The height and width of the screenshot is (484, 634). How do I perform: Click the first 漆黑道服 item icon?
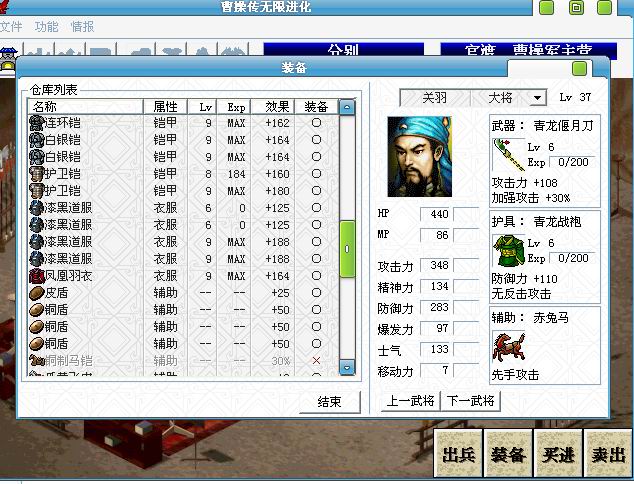[x=37, y=208]
